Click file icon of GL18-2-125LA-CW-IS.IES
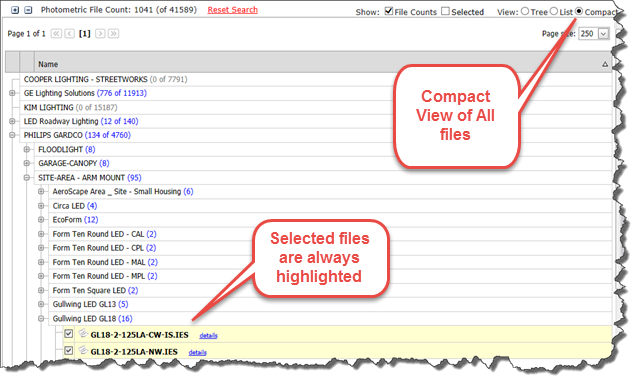 [x=83, y=333]
